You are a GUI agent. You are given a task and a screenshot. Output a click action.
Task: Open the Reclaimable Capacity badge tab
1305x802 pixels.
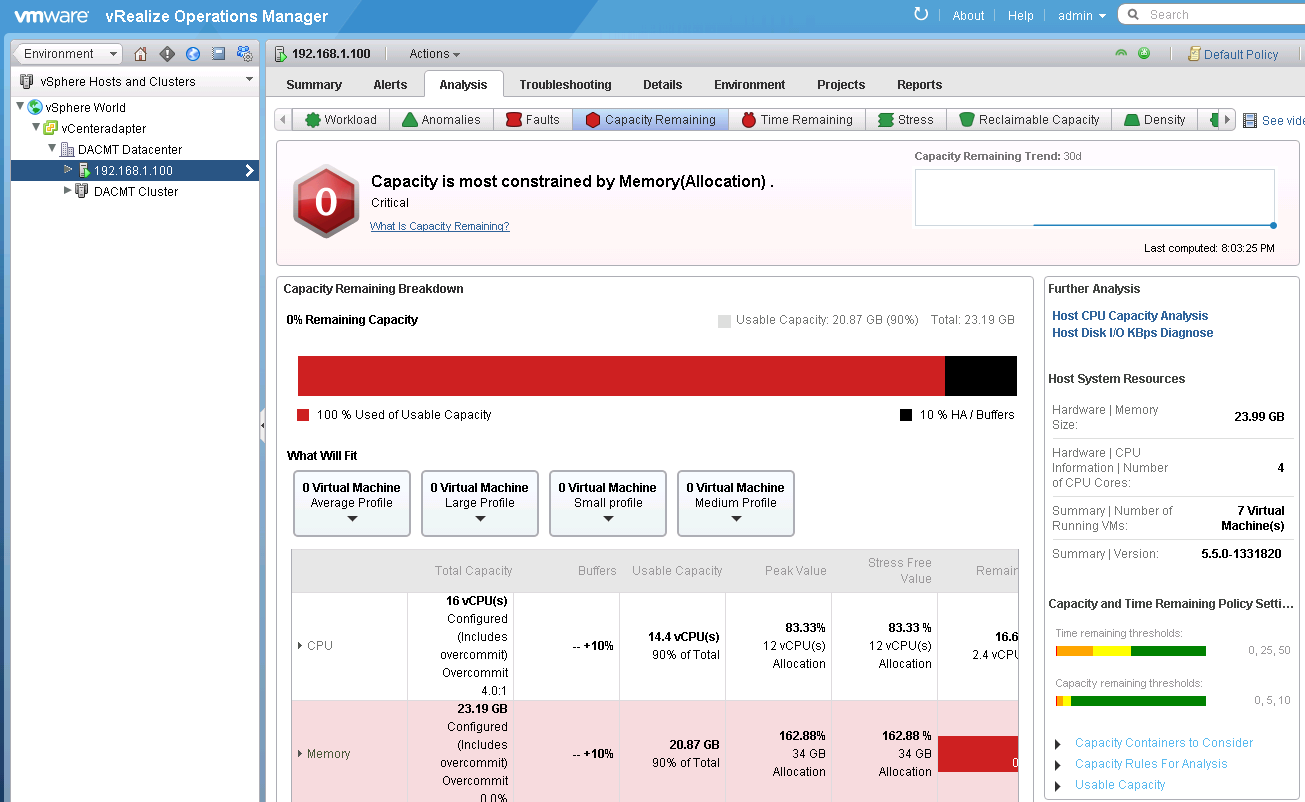click(x=1030, y=120)
